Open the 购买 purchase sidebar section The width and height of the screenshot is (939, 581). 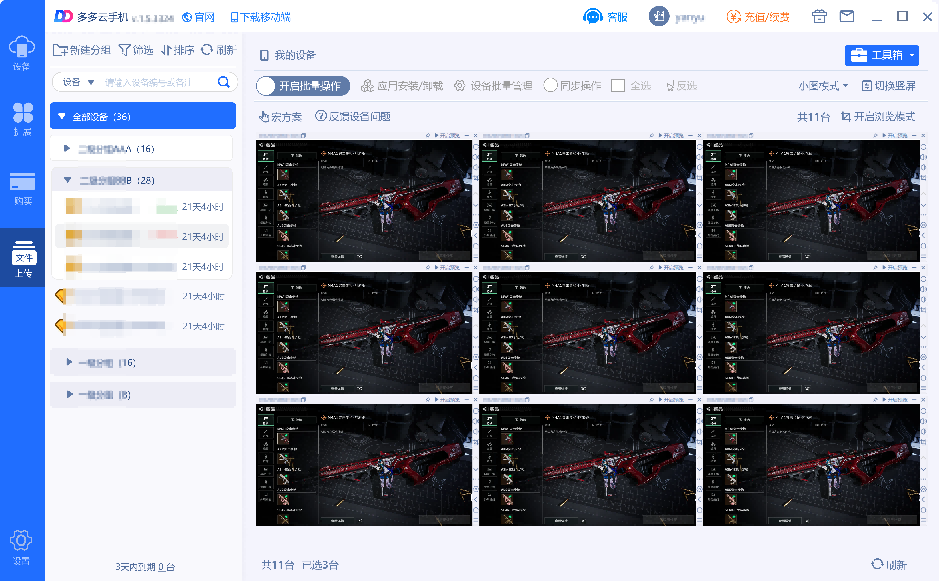pyautogui.click(x=22, y=189)
